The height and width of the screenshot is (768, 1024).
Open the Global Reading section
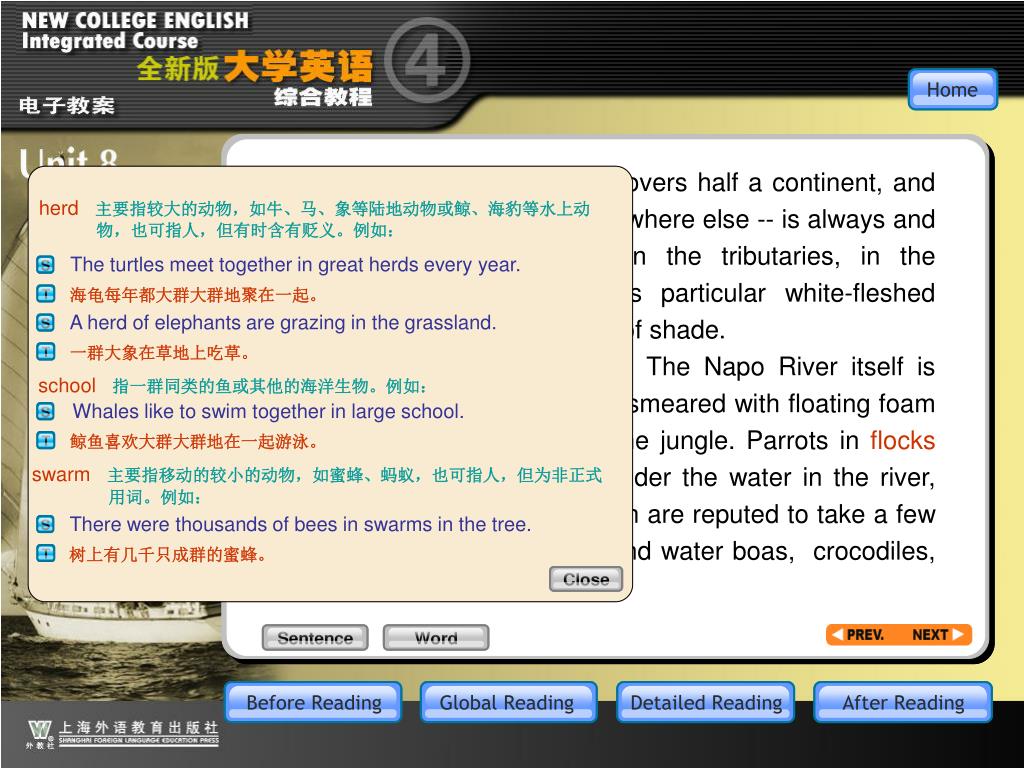(507, 703)
